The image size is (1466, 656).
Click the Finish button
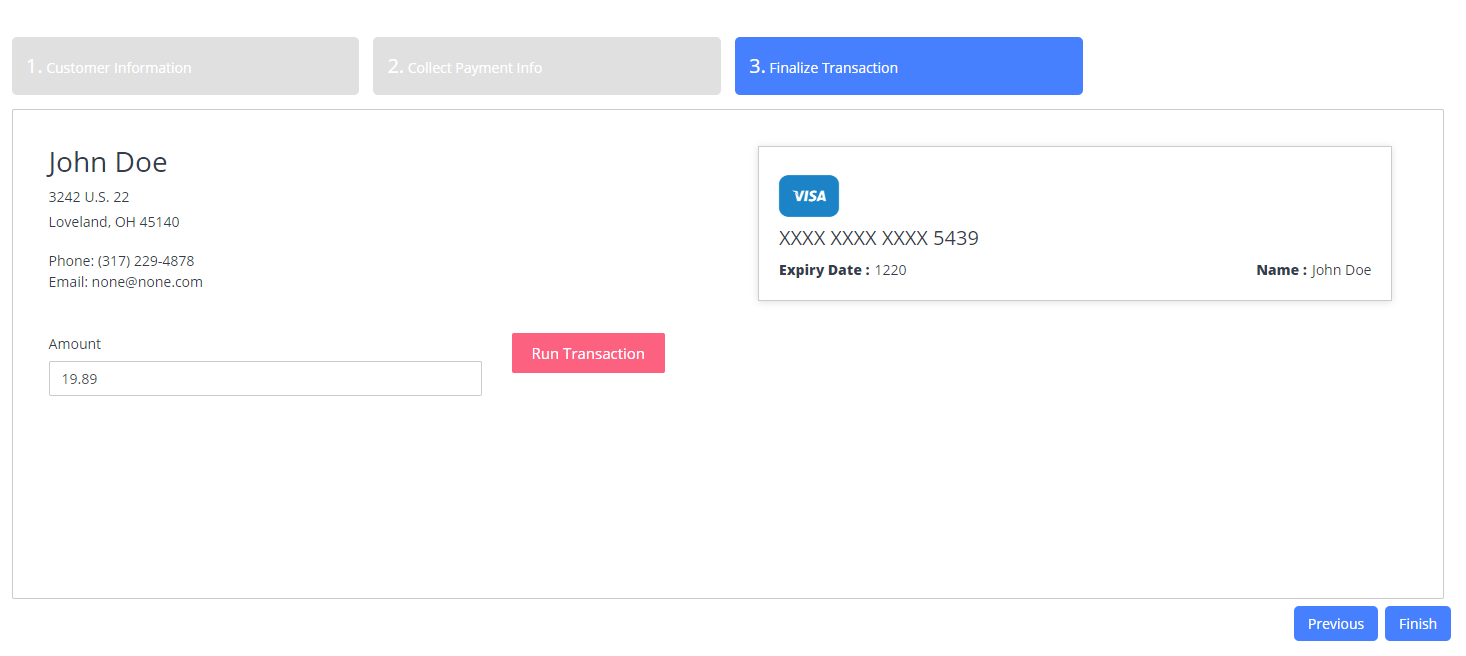(1417, 624)
